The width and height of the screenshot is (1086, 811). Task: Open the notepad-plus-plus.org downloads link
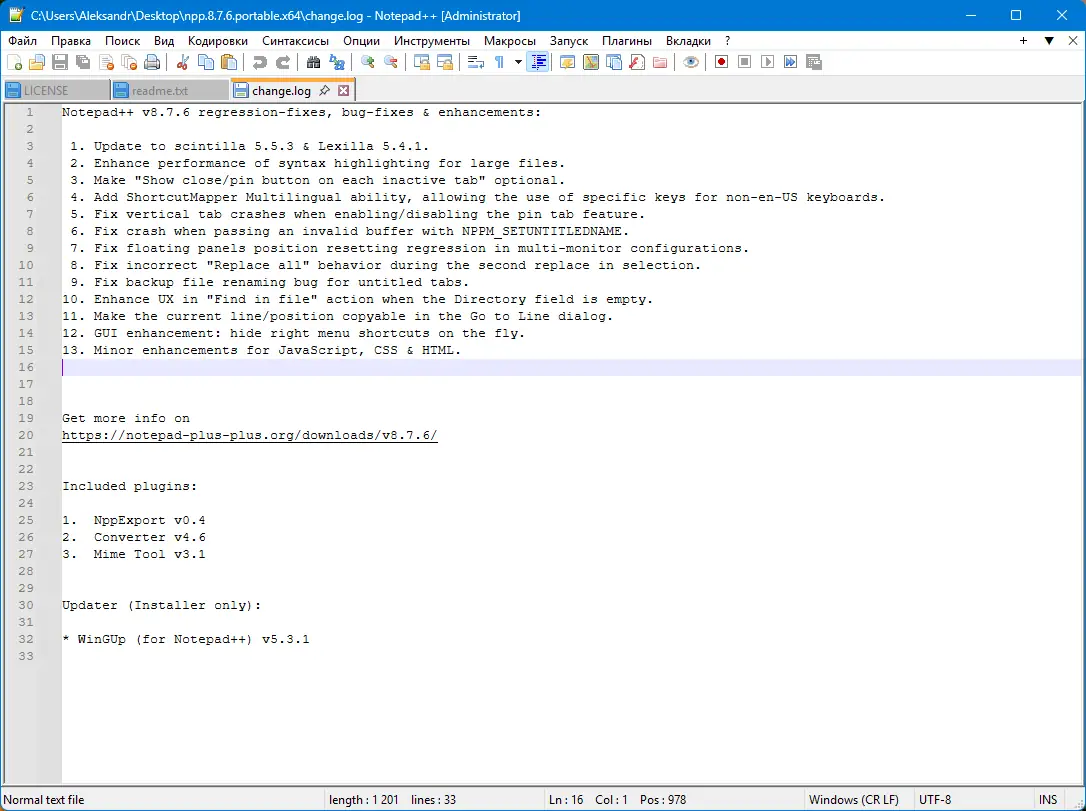click(x=250, y=436)
